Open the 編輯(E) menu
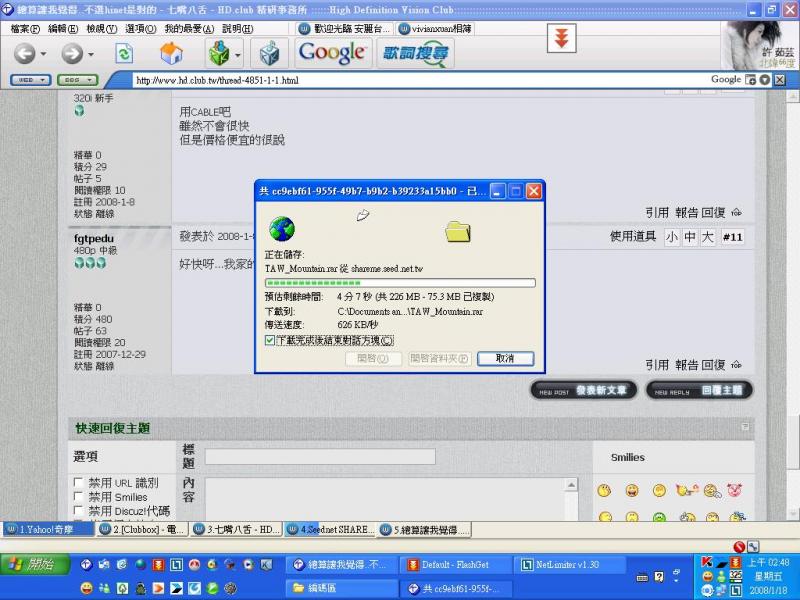 point(63,29)
